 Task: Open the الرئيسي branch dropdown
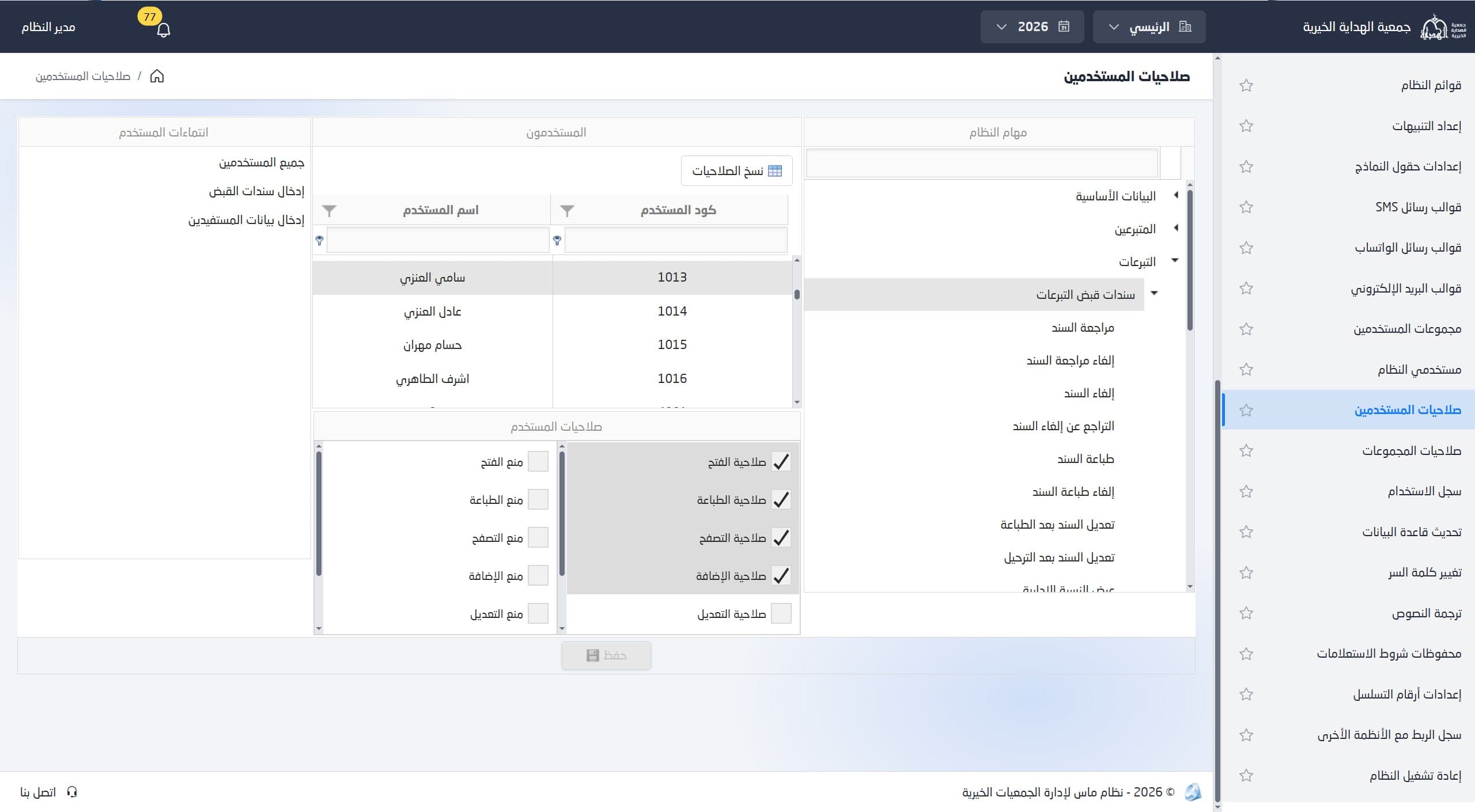pyautogui.click(x=1149, y=26)
